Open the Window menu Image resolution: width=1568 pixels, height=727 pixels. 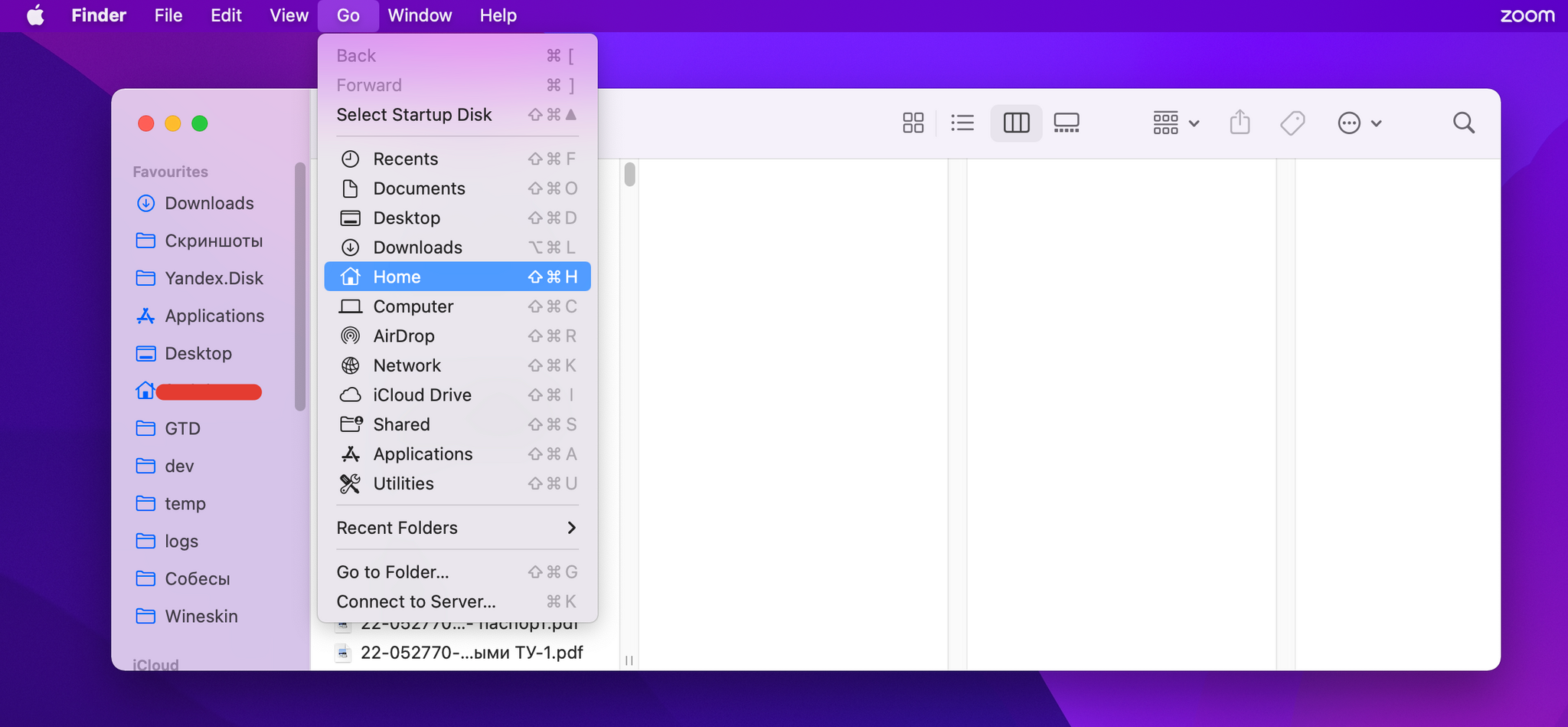tap(420, 15)
